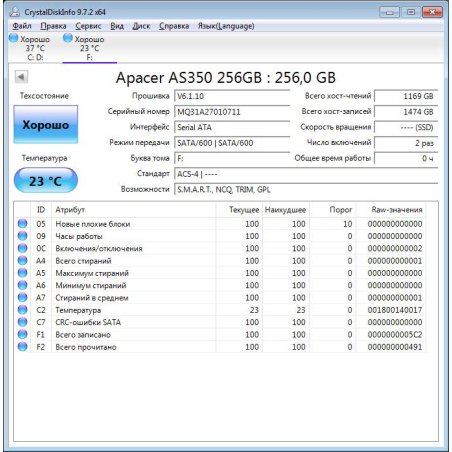Image resolution: width=452 pixels, height=452 pixels.
Task: Click the previous disk arrow button
Action: [x=21, y=77]
